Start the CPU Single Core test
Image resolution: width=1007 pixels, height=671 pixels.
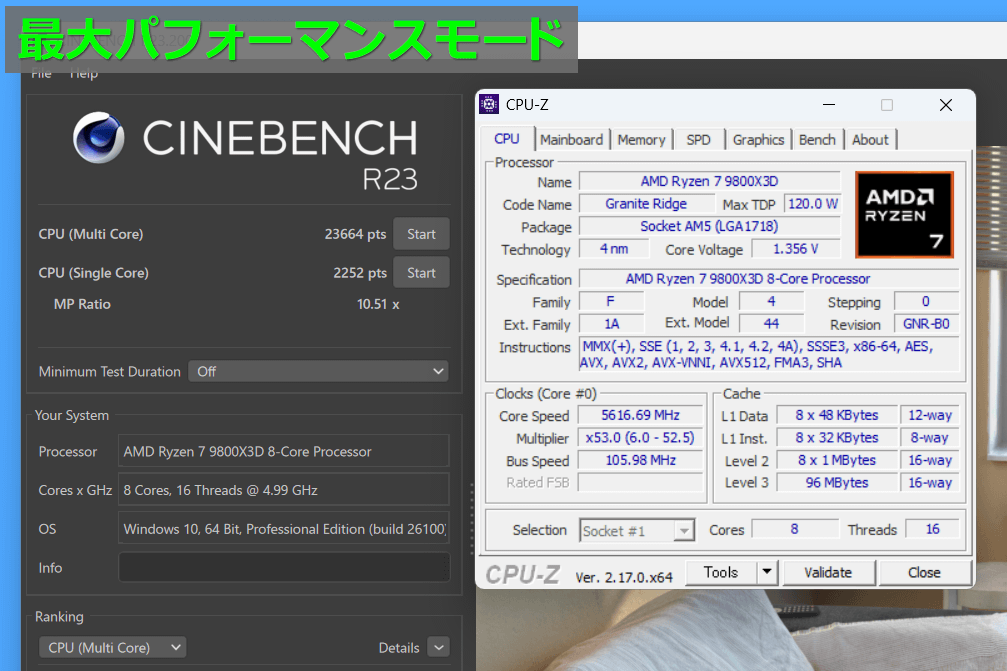point(421,273)
